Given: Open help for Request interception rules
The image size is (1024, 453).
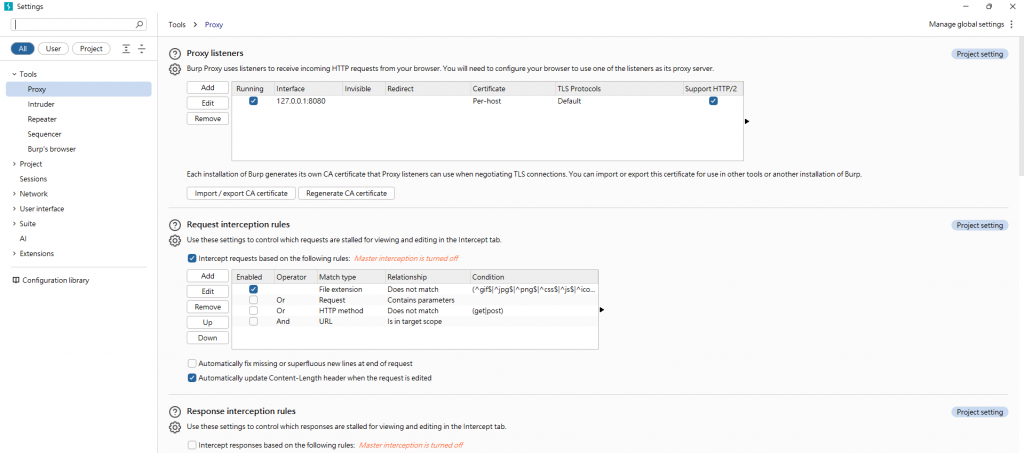Looking at the screenshot, I should pos(175,225).
